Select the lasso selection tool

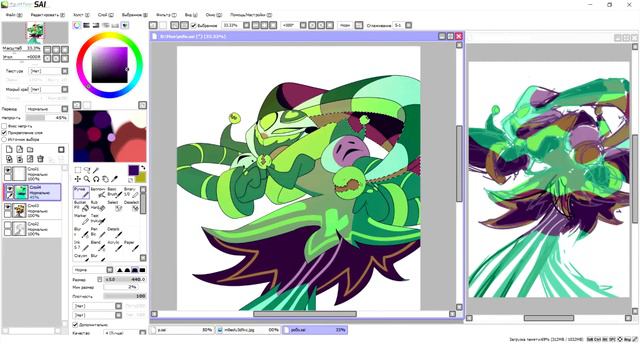click(87, 170)
